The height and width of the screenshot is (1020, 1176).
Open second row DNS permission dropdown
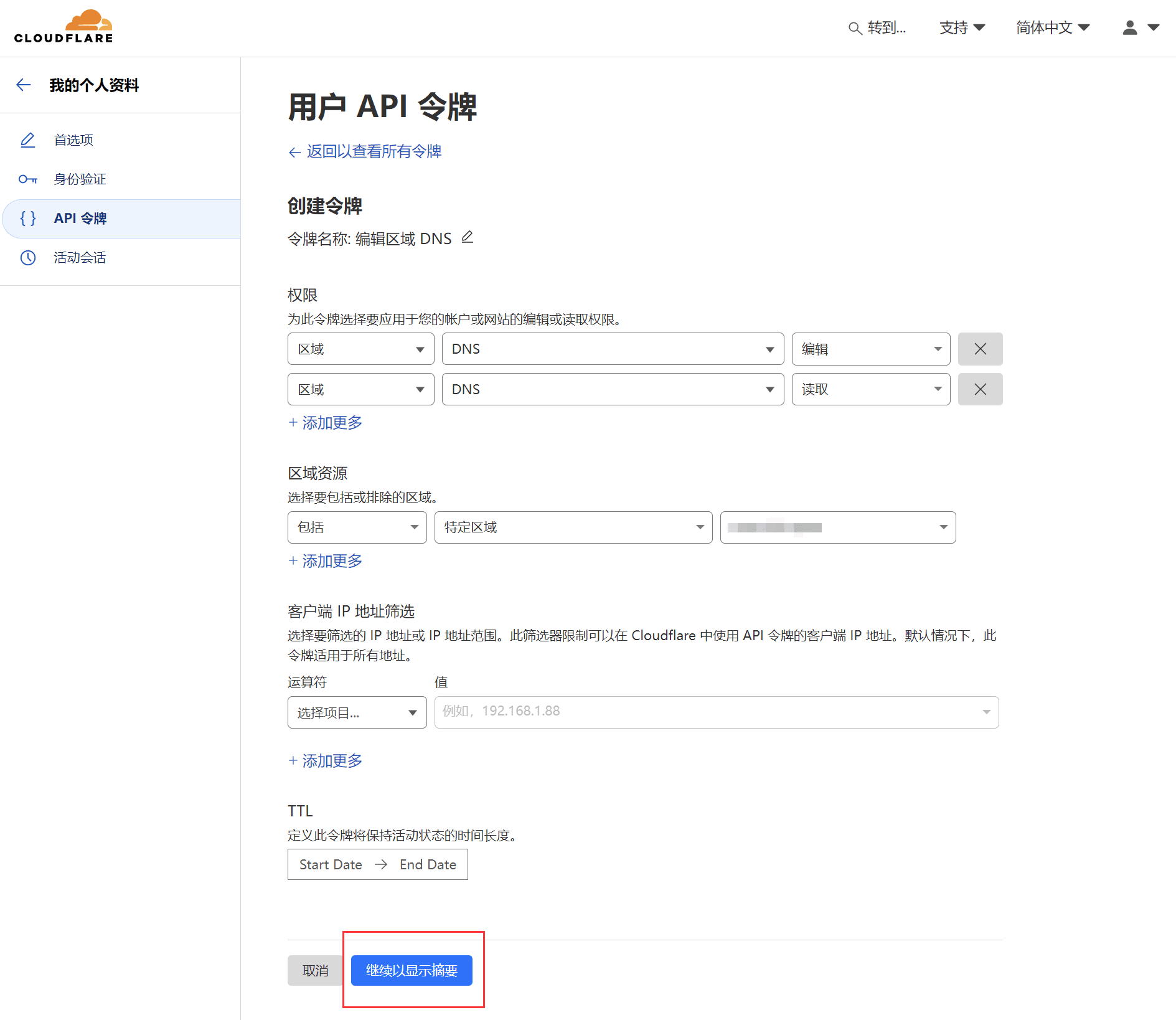pyautogui.click(x=613, y=389)
